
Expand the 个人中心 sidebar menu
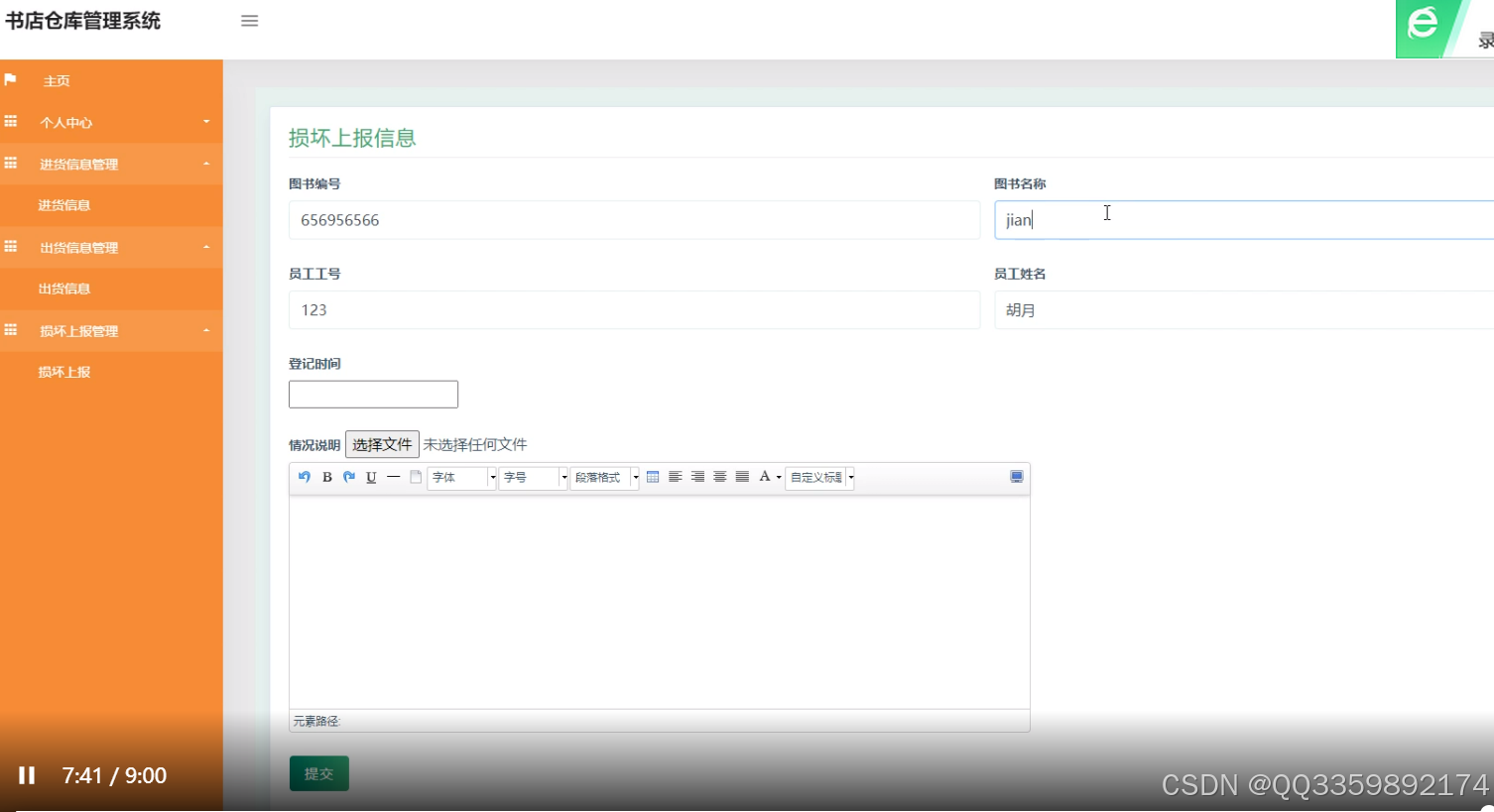[111, 122]
